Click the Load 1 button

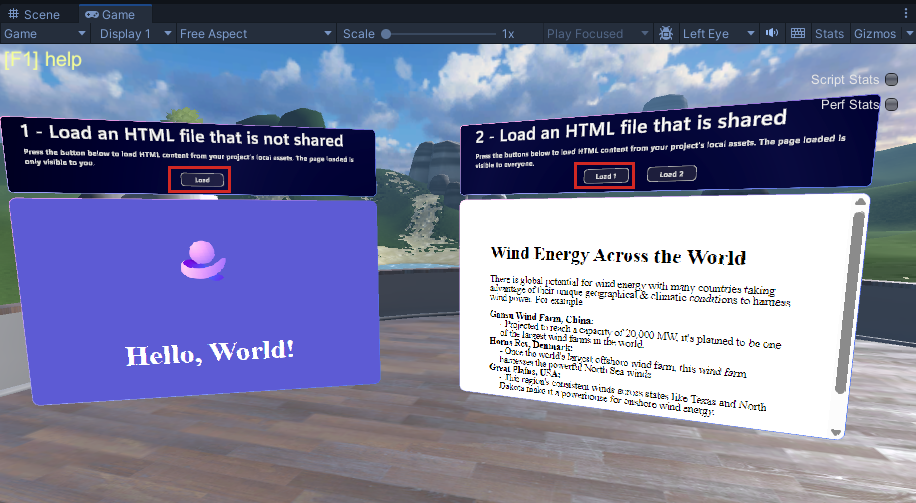606,176
